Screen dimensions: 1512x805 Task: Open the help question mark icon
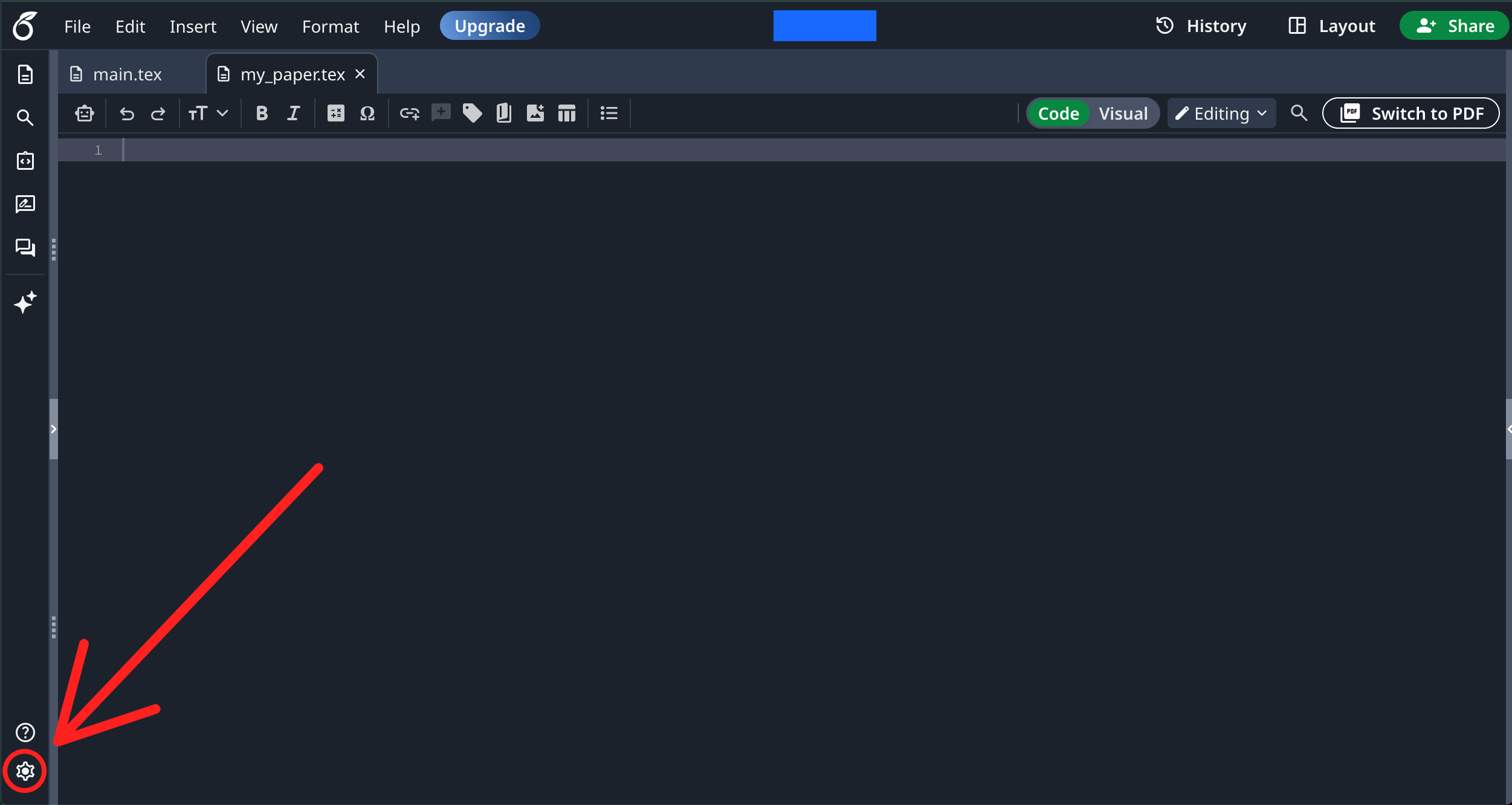pyautogui.click(x=25, y=732)
